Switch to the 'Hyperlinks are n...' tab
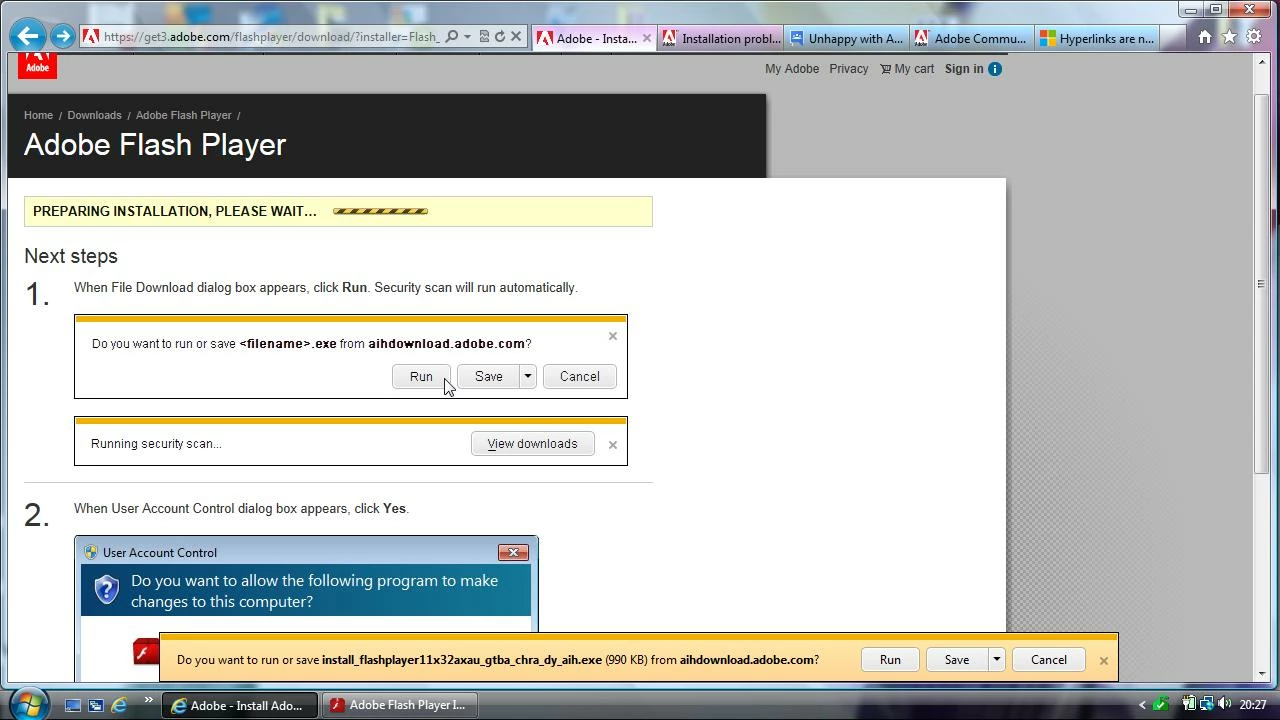Viewport: 1280px width, 720px height. [x=1097, y=38]
